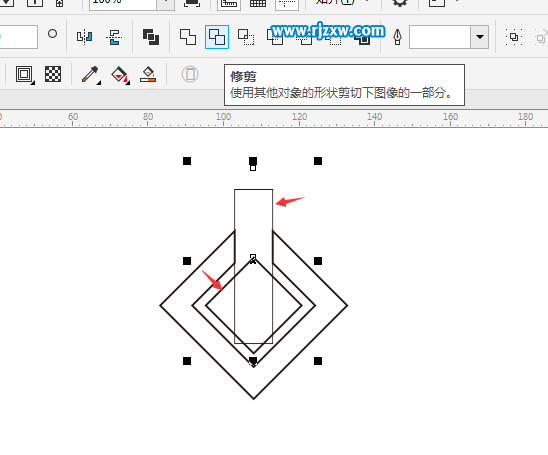Click the greyed-out rounded icon after Smart Fill

(x=190, y=74)
